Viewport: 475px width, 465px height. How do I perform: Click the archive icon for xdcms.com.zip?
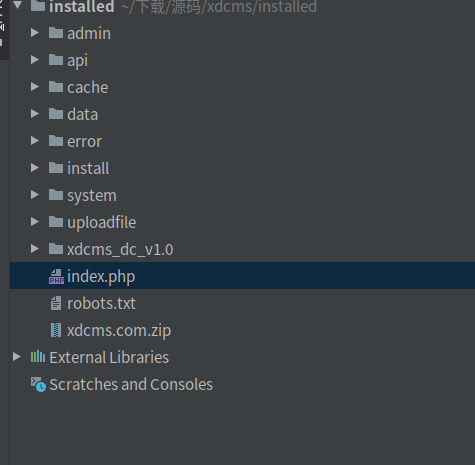pyautogui.click(x=56, y=330)
